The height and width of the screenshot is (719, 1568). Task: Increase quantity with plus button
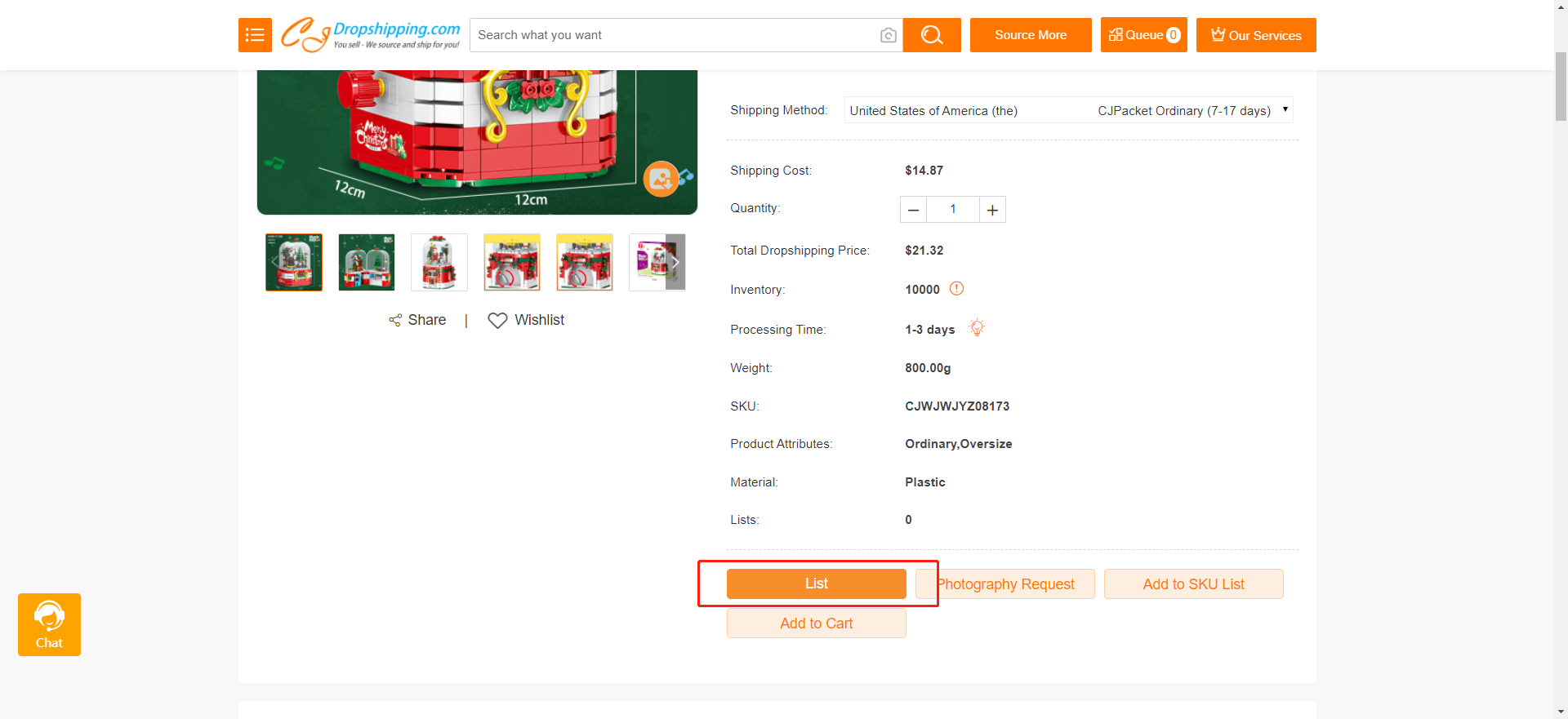pos(992,210)
